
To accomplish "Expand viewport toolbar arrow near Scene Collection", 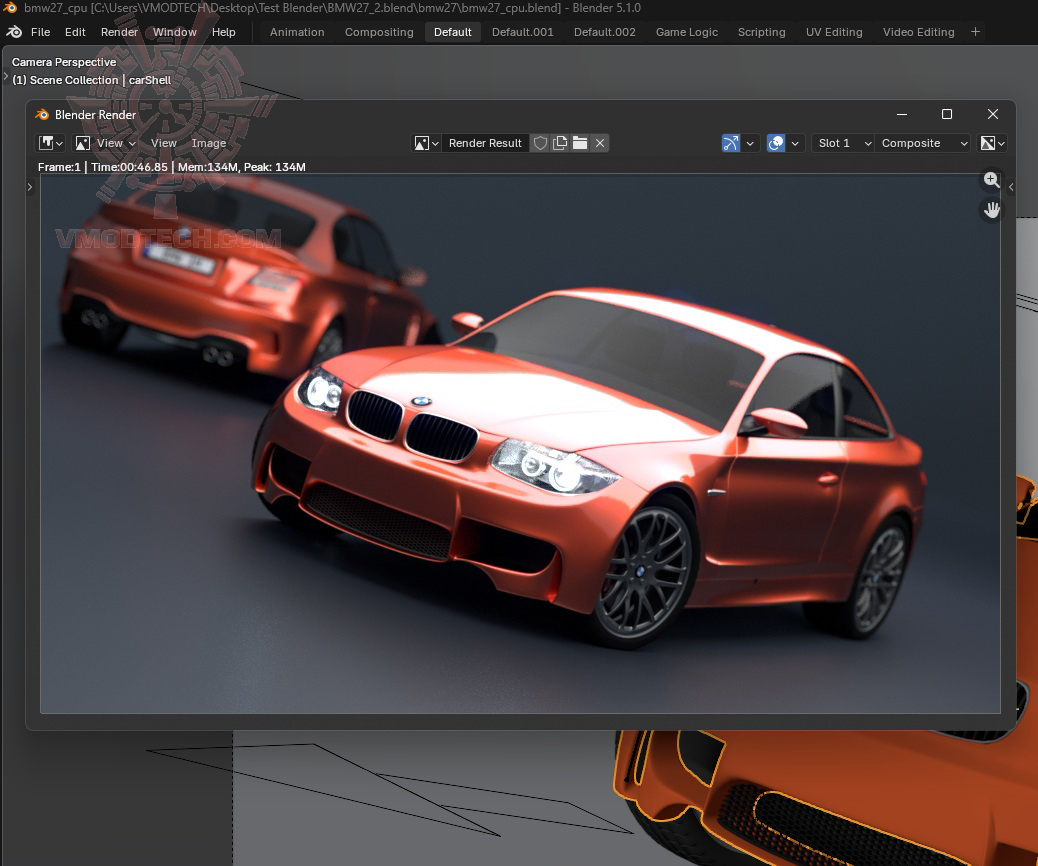I will pyautogui.click(x=5, y=77).
